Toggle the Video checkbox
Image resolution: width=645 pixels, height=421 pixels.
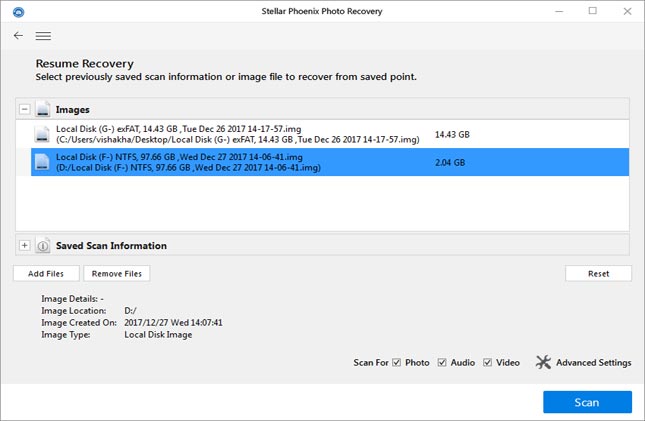[487, 363]
